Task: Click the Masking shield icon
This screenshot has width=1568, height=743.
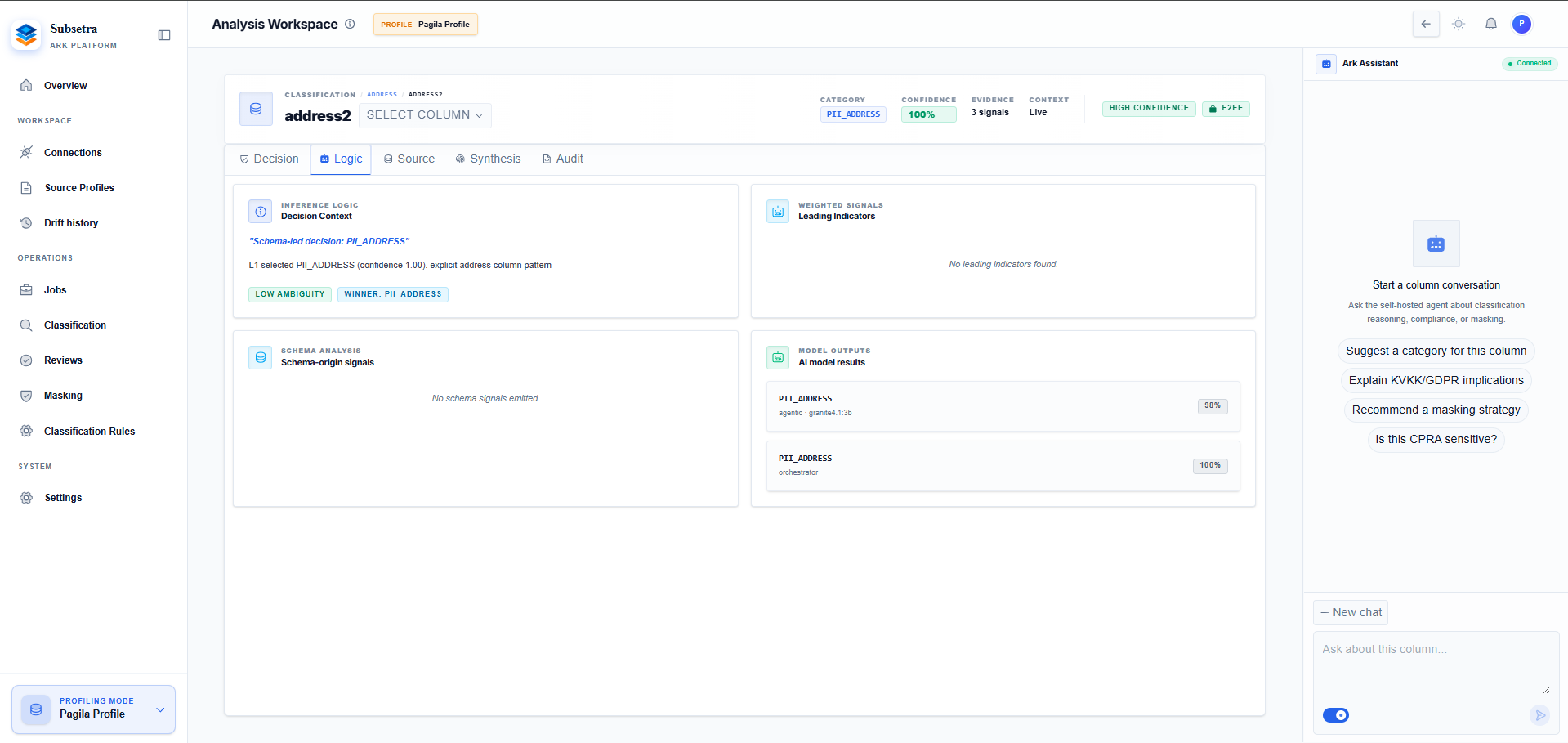Action: 26,395
